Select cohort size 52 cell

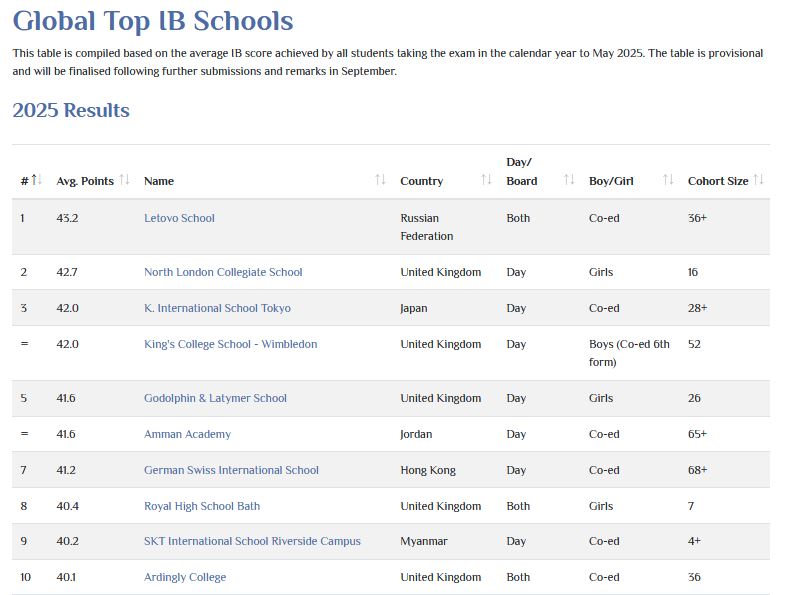point(694,344)
